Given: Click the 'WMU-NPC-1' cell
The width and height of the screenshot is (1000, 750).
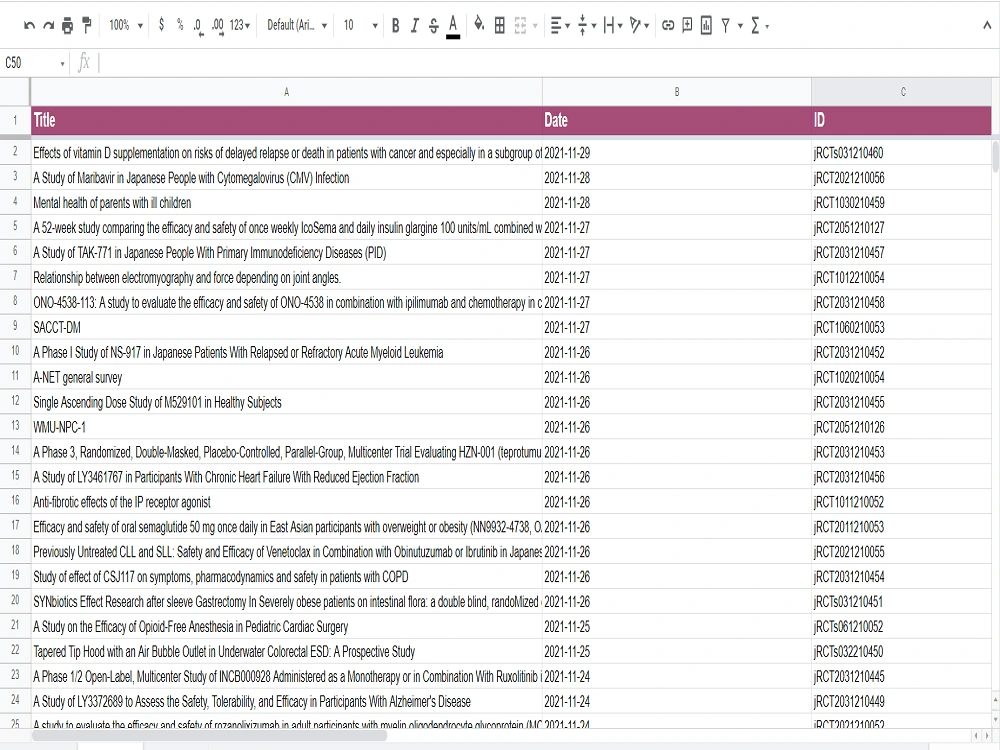Looking at the screenshot, I should (286, 427).
